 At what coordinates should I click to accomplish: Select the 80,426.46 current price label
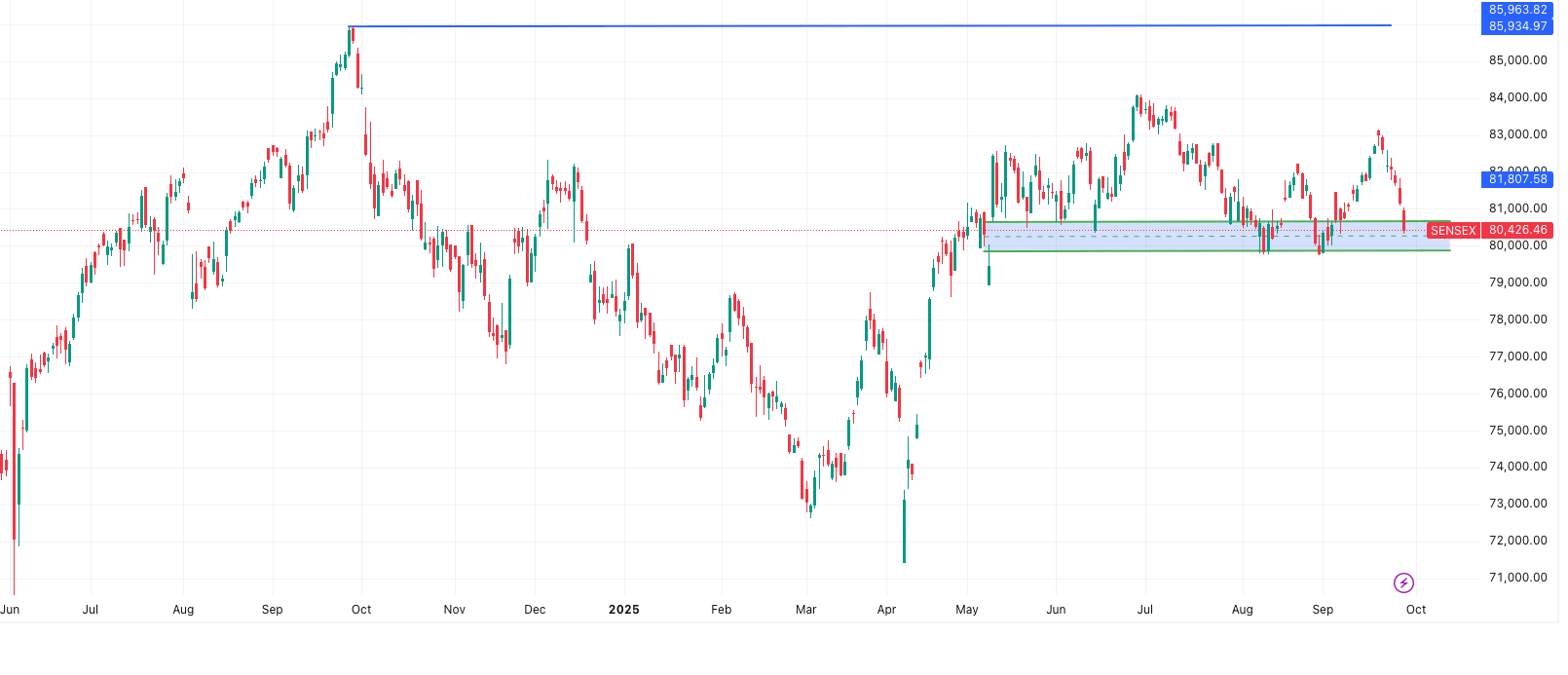click(x=1517, y=231)
